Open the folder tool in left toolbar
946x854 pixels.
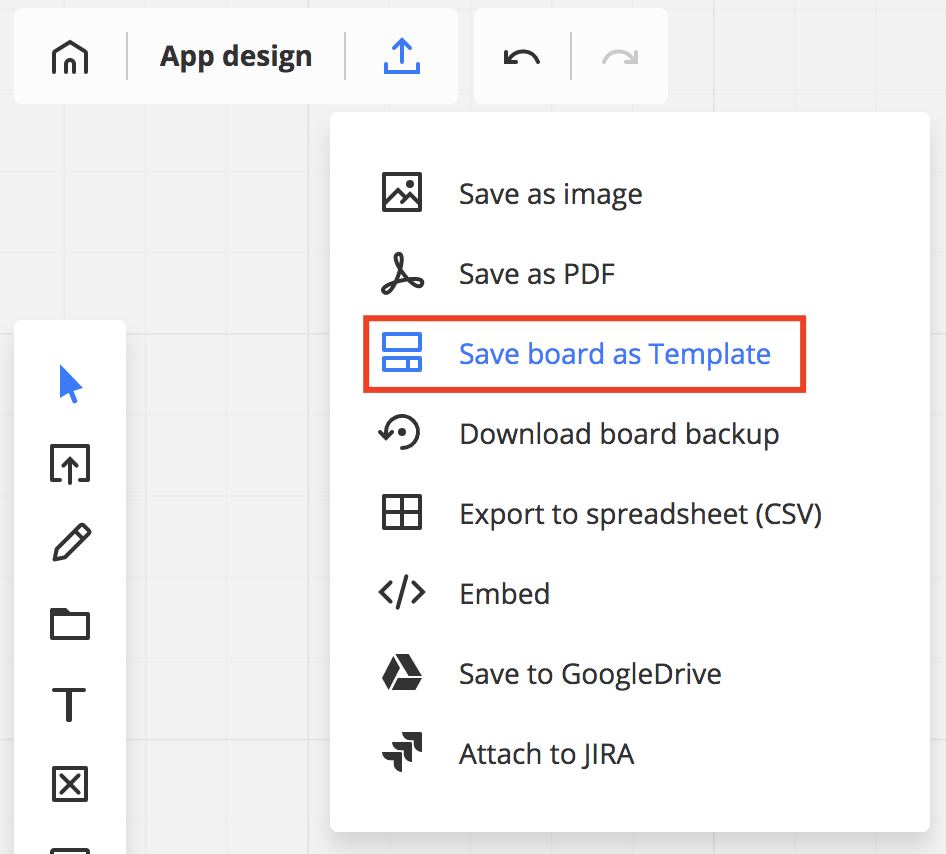point(70,625)
